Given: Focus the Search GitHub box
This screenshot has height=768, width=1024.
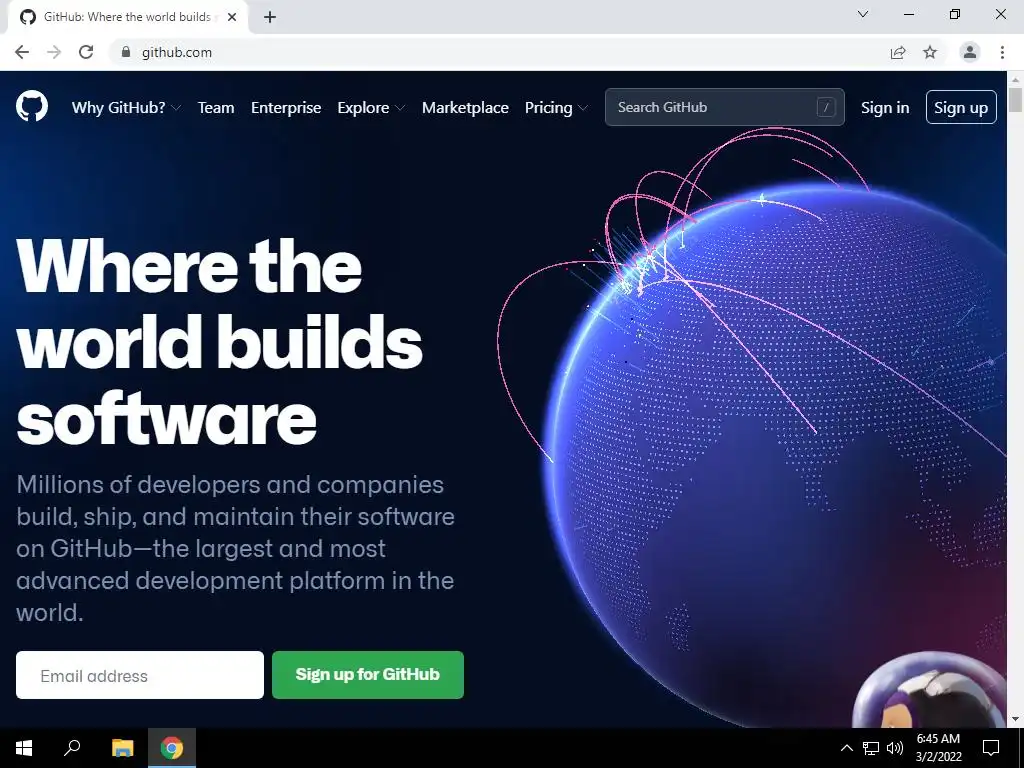Looking at the screenshot, I should pos(724,107).
